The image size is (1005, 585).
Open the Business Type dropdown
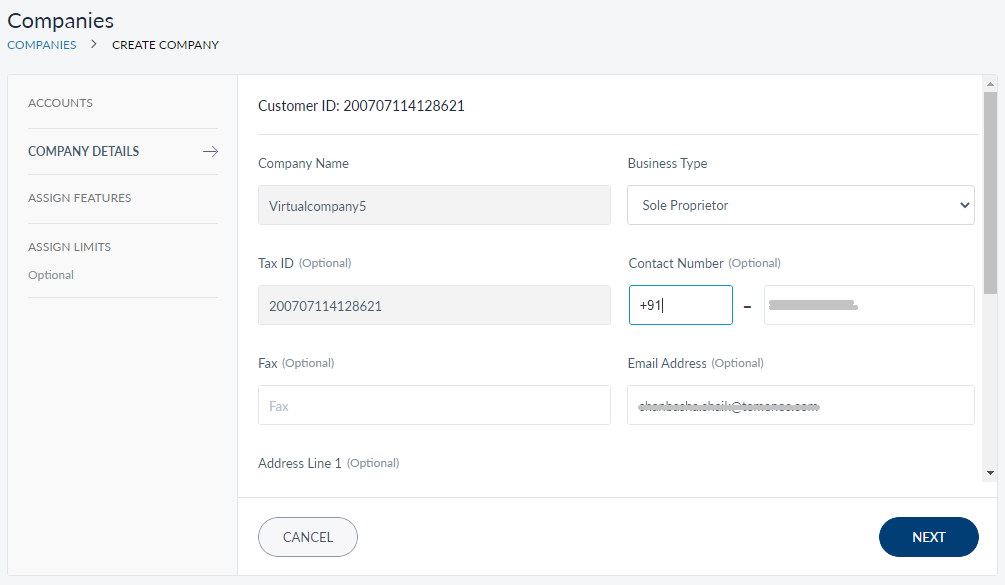point(801,205)
